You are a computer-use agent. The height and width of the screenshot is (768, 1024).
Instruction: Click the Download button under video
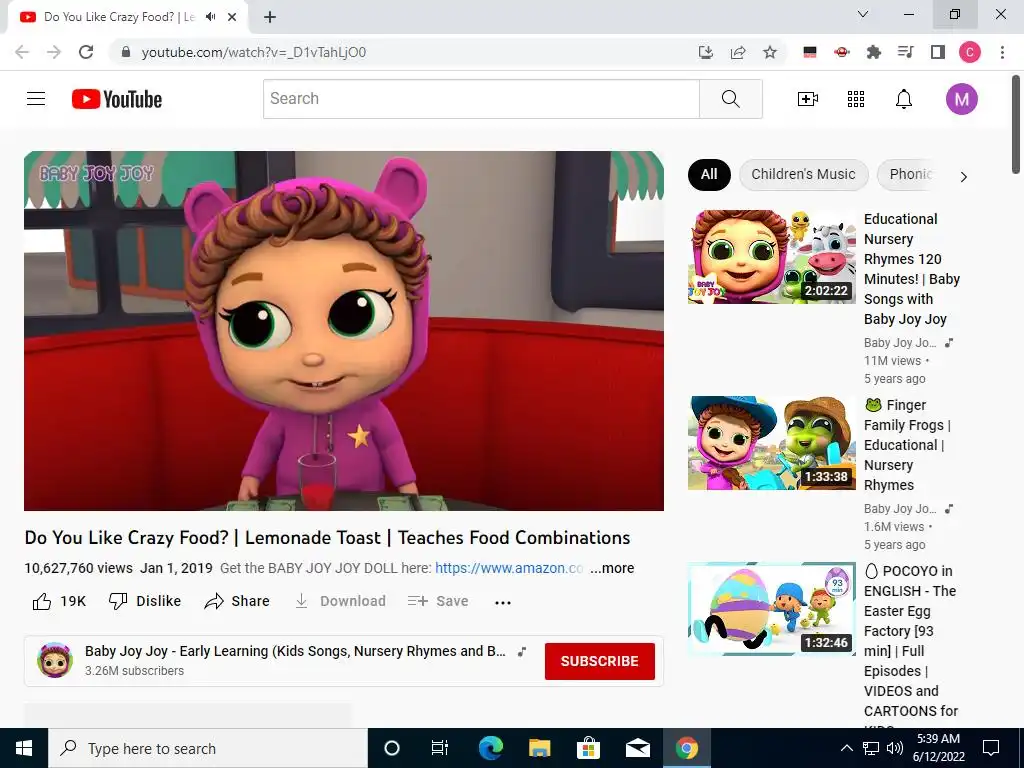(x=340, y=601)
